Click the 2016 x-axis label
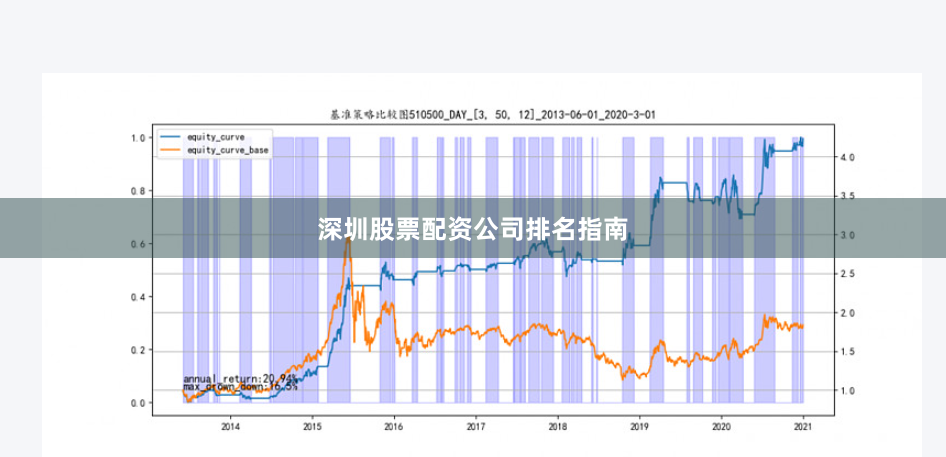Viewport: 946px width, 457px height. tap(394, 427)
